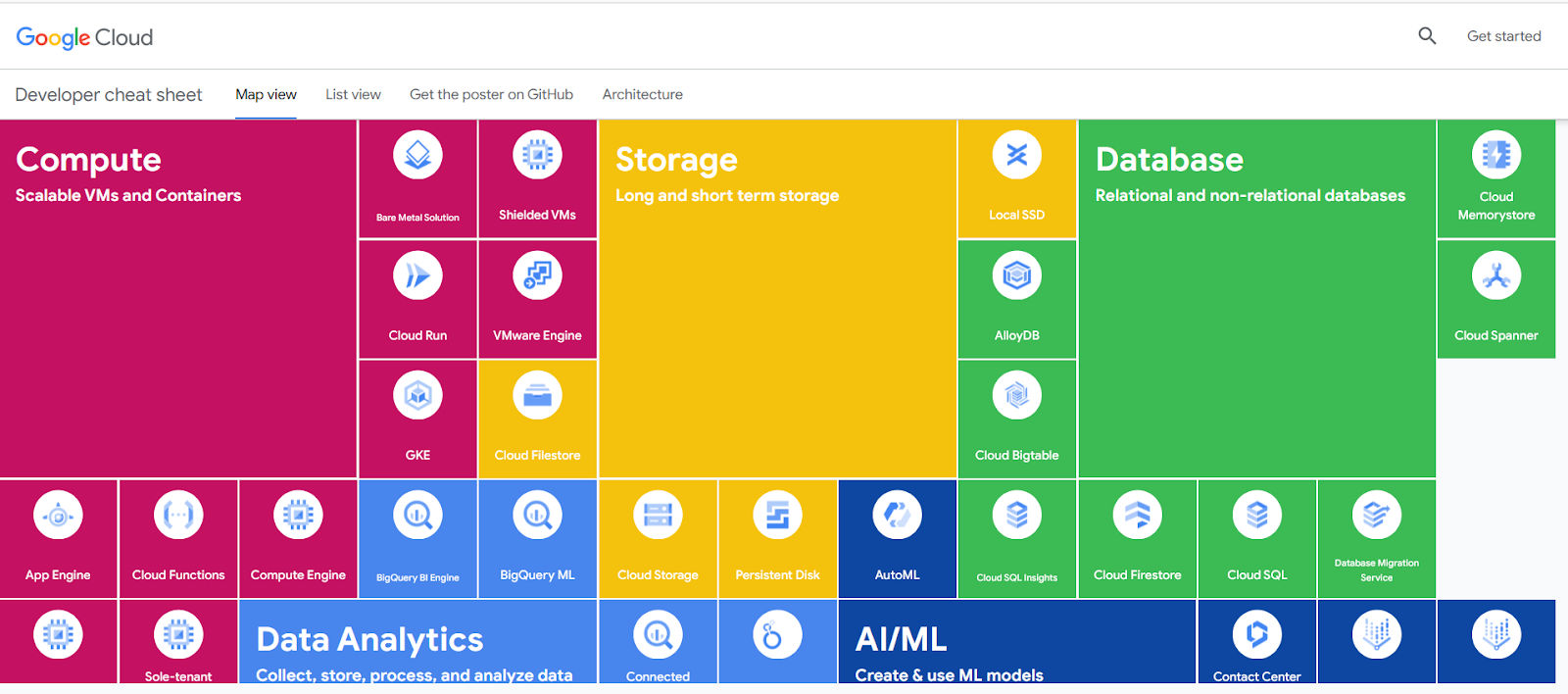The height and width of the screenshot is (694, 1568).
Task: Select the Database category block
Action: point(1257,299)
